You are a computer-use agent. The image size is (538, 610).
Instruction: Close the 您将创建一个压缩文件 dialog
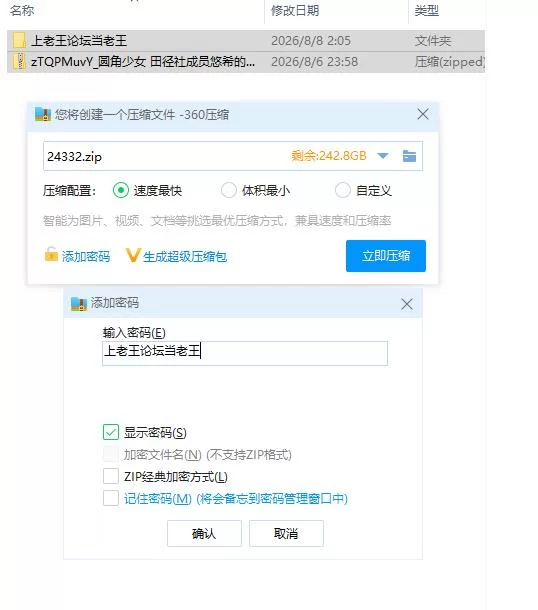tap(423, 114)
